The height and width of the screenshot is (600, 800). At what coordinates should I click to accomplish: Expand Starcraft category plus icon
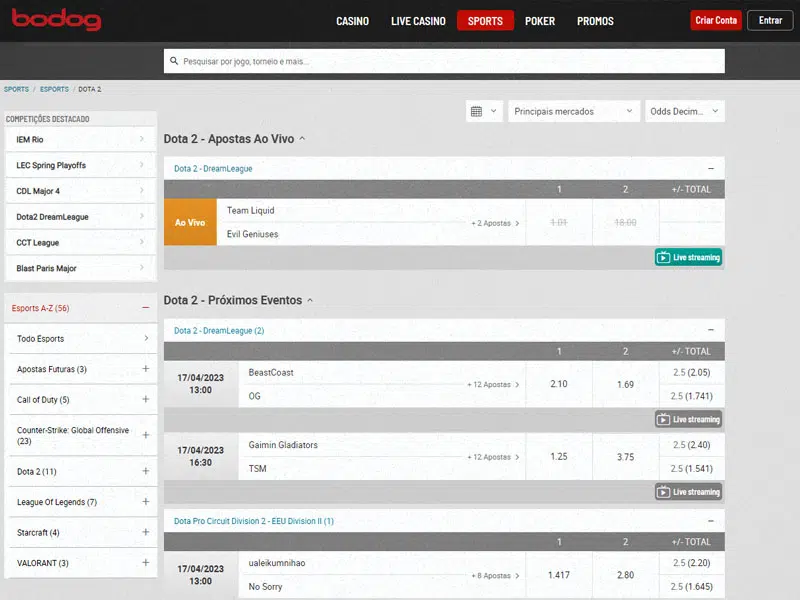point(145,532)
